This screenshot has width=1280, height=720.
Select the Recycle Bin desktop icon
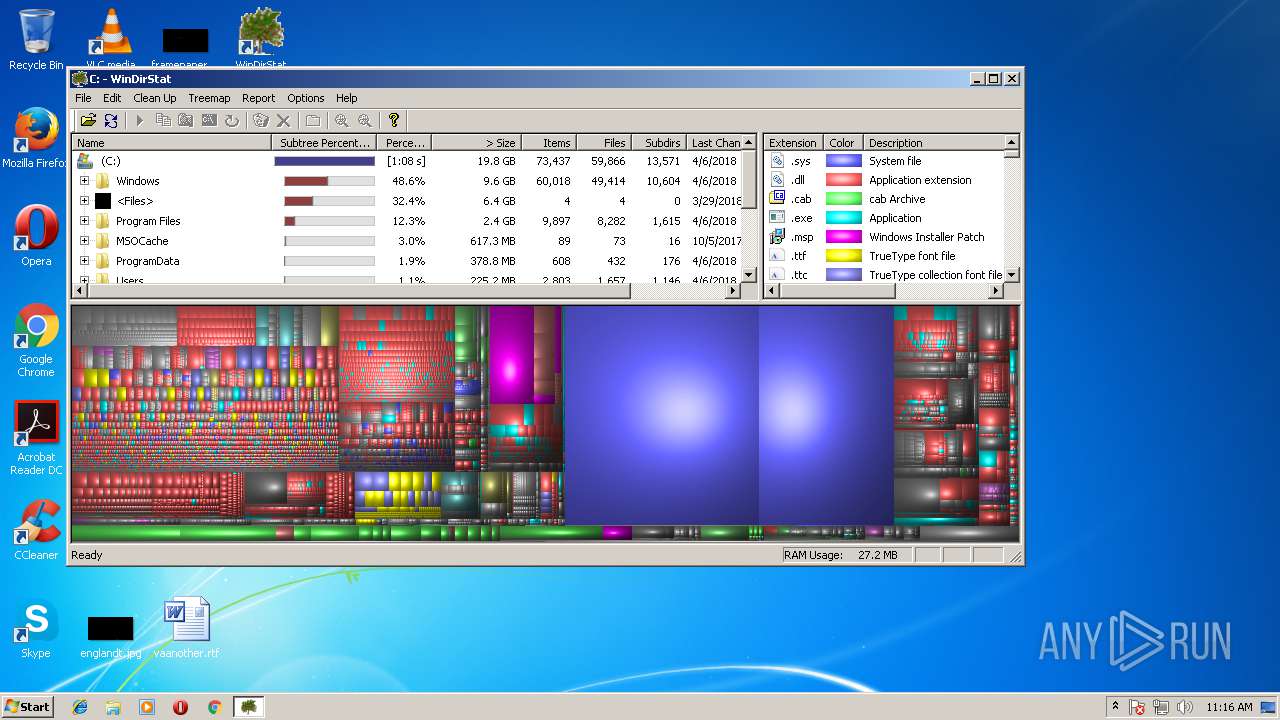36,40
